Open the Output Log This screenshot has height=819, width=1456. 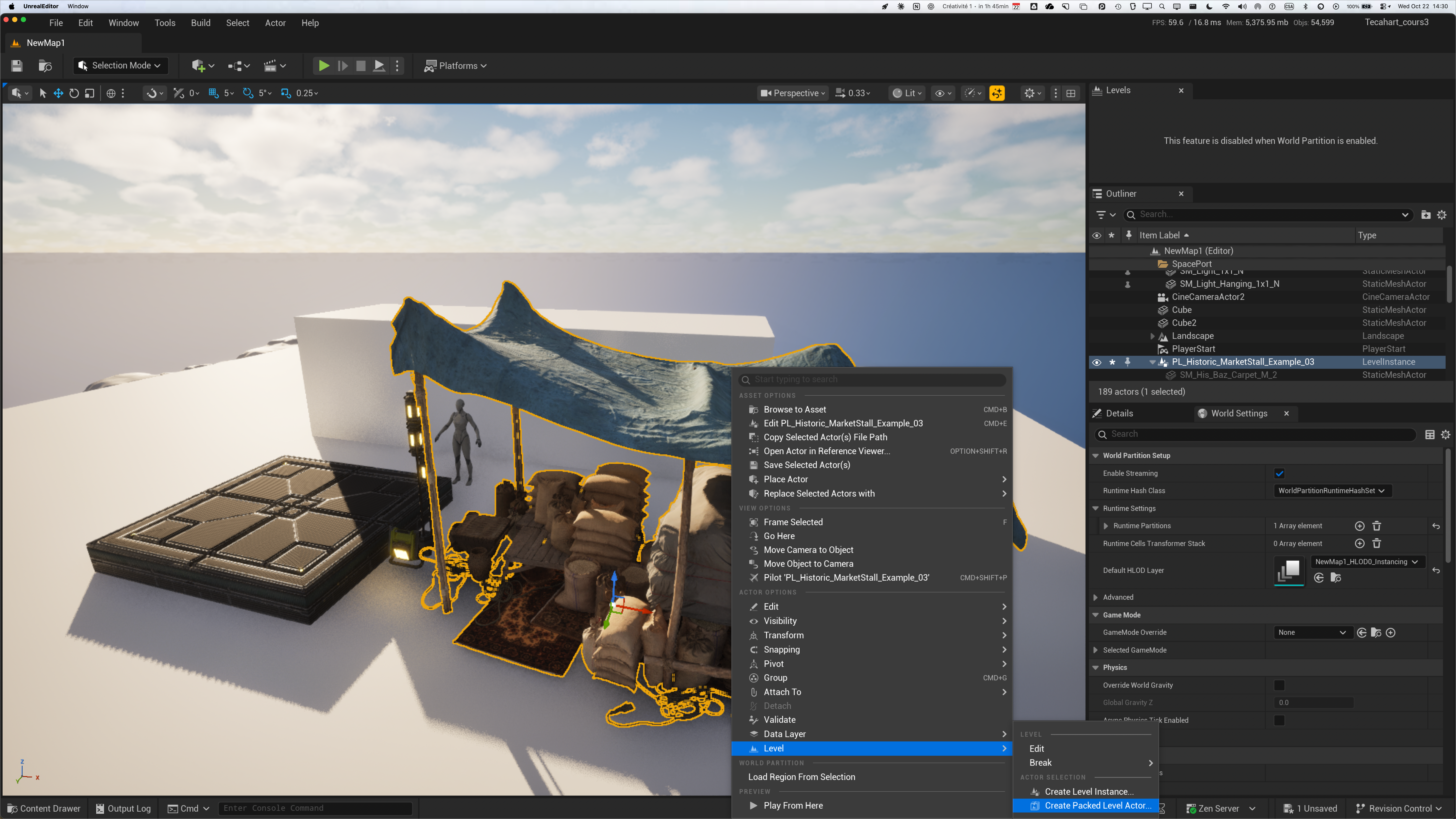(124, 809)
